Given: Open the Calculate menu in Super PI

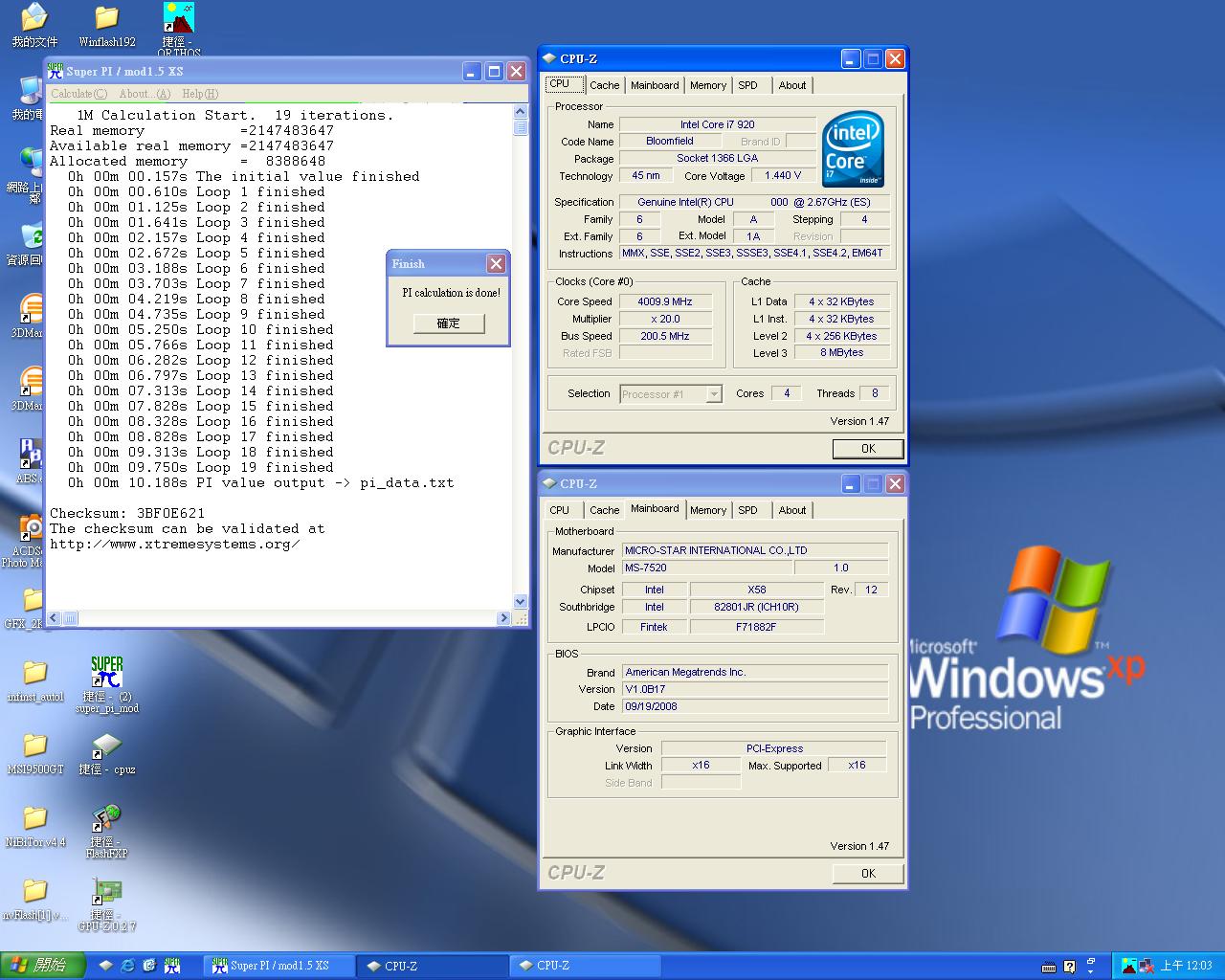Looking at the screenshot, I should point(78,94).
